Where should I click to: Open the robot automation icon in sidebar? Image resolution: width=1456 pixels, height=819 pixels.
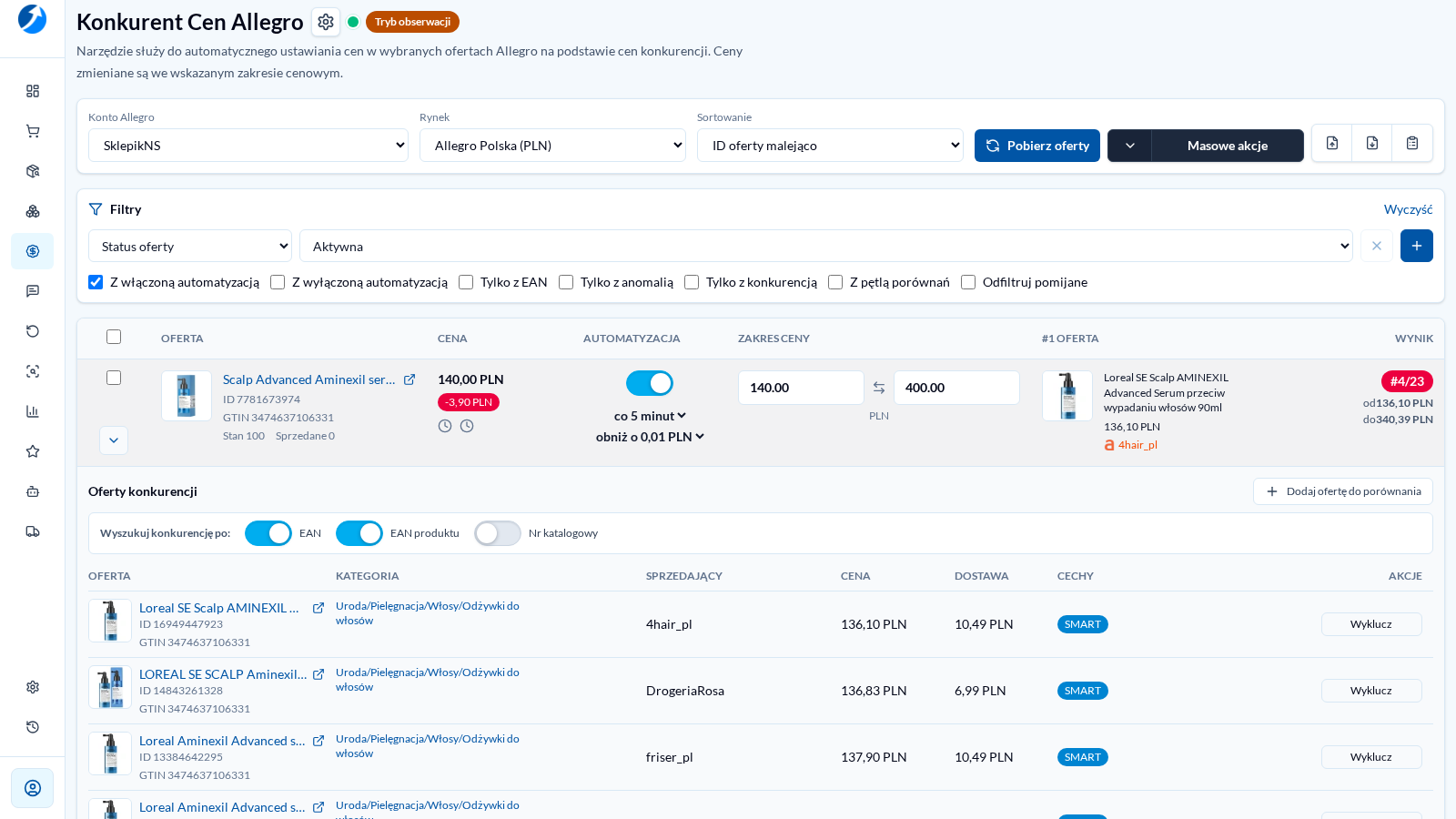pyautogui.click(x=33, y=491)
